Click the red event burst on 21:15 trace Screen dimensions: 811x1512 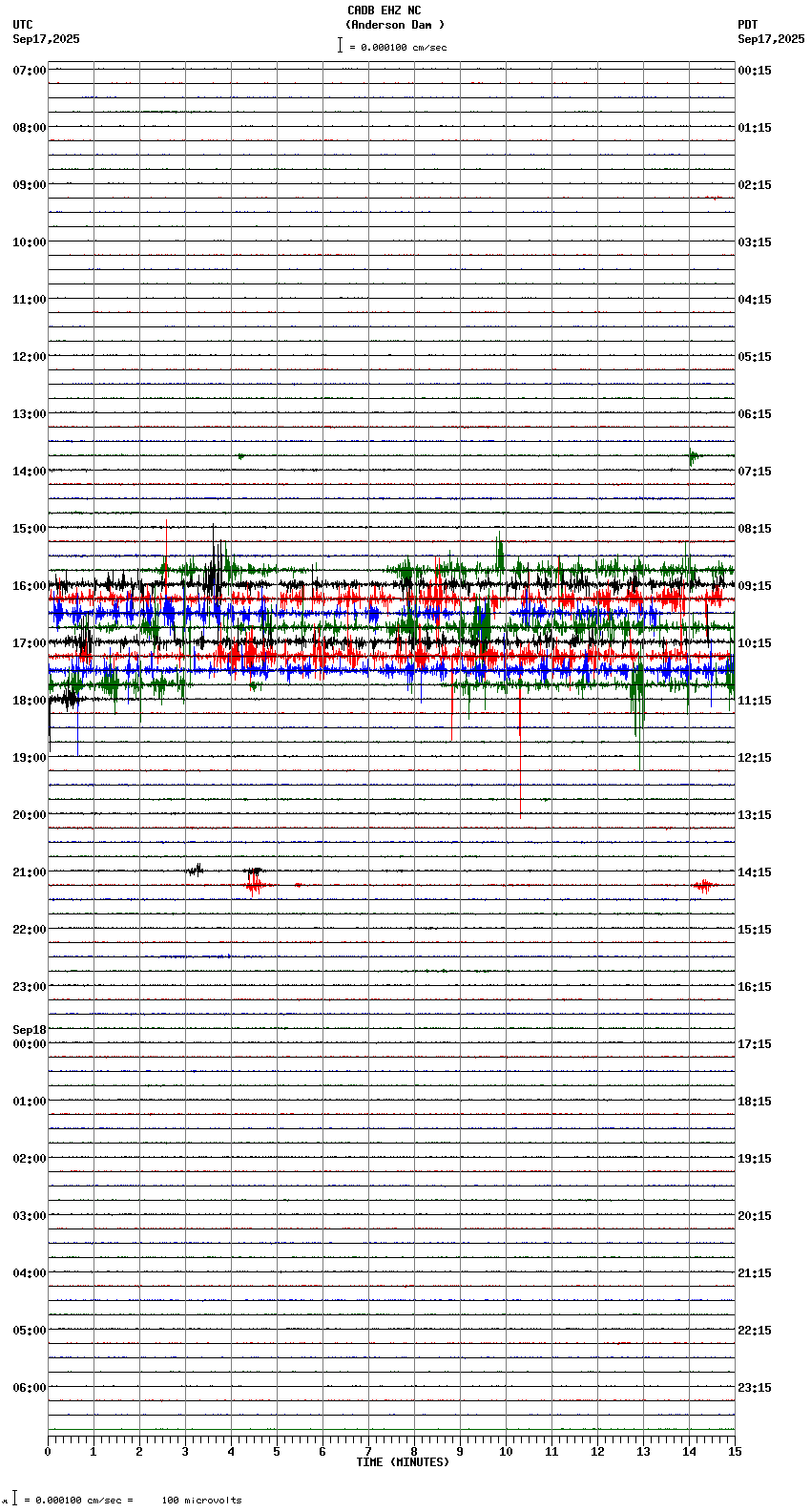point(255,886)
